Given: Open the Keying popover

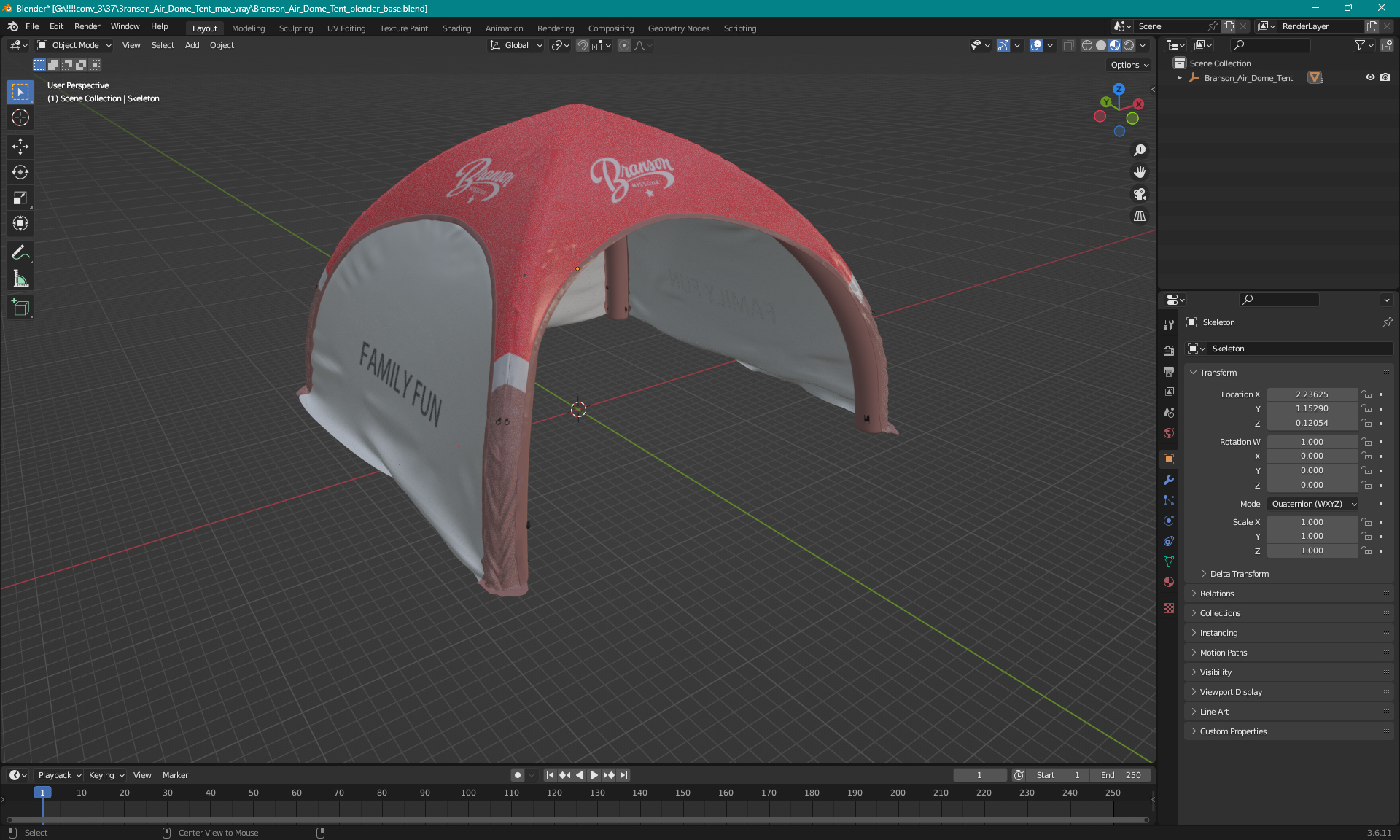Looking at the screenshot, I should point(106,775).
